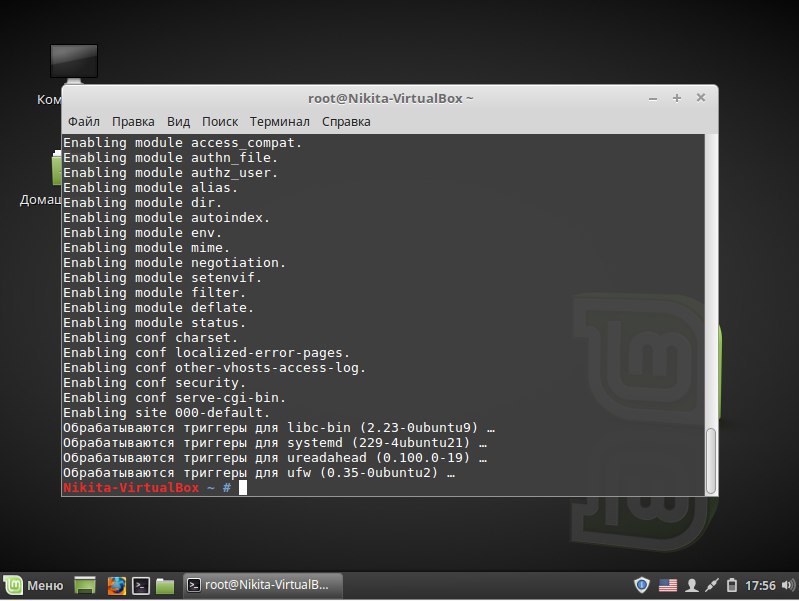Open the Терминал menu
799x601 pixels.
coord(279,122)
